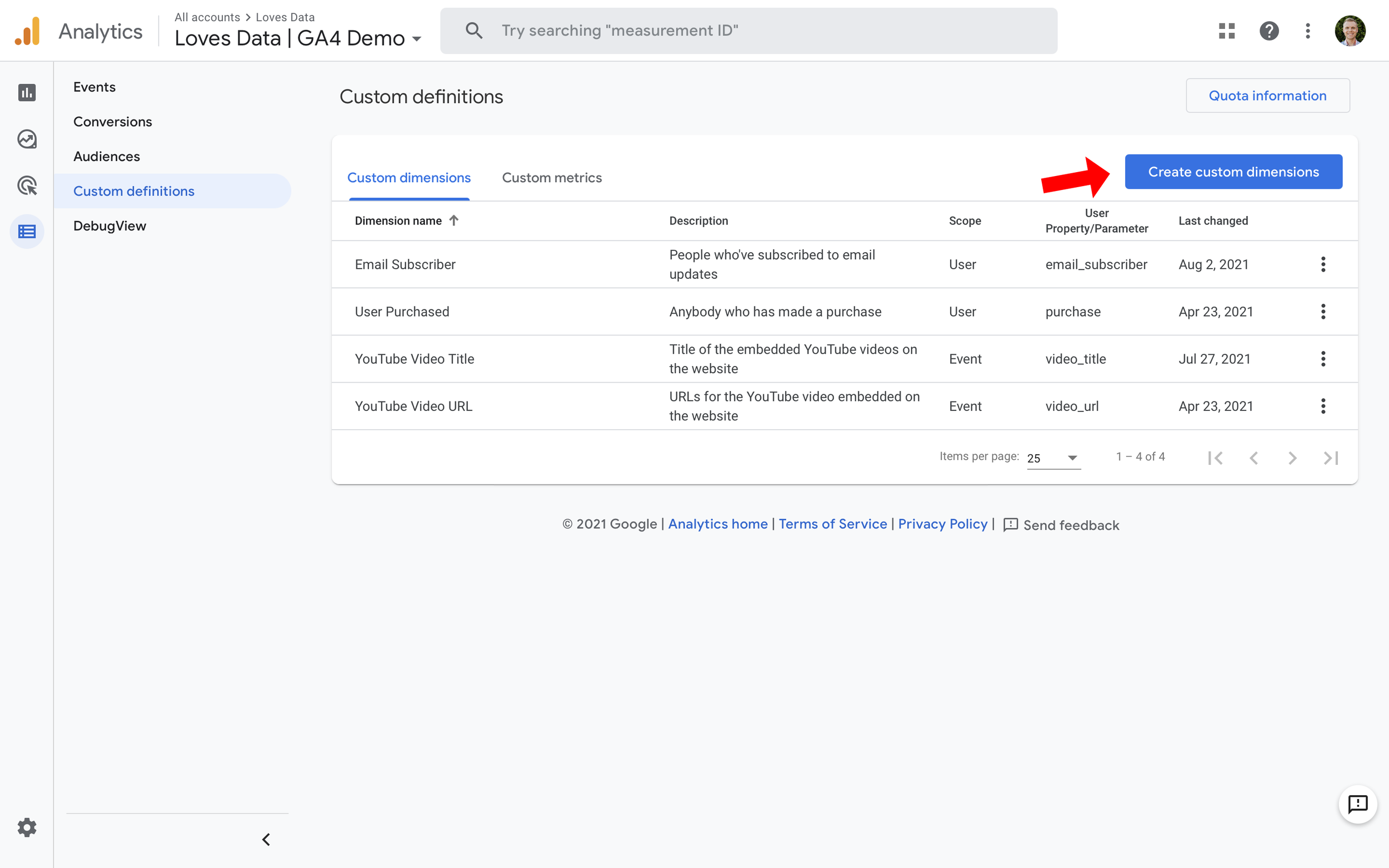Open the Reports section icon
Image resolution: width=1389 pixels, height=868 pixels.
pyautogui.click(x=27, y=92)
